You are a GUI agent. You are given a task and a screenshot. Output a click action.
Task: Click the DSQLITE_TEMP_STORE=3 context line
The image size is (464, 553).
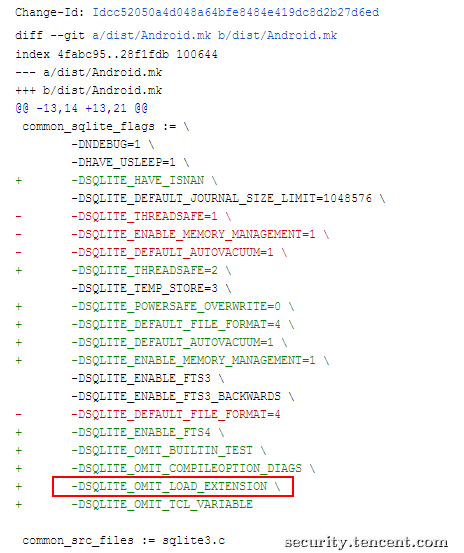point(151,288)
